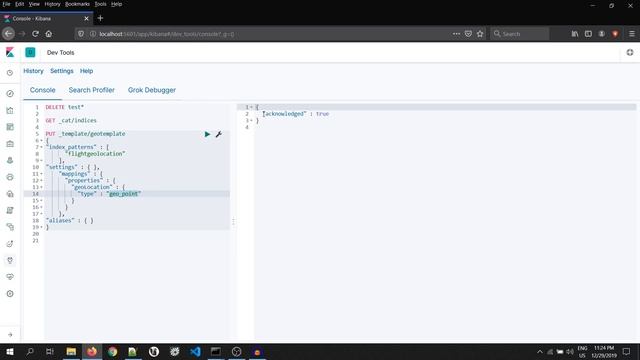Open Machine Learning icon in sidebar
Viewport: 640px width, 360px height.
tap(10, 177)
